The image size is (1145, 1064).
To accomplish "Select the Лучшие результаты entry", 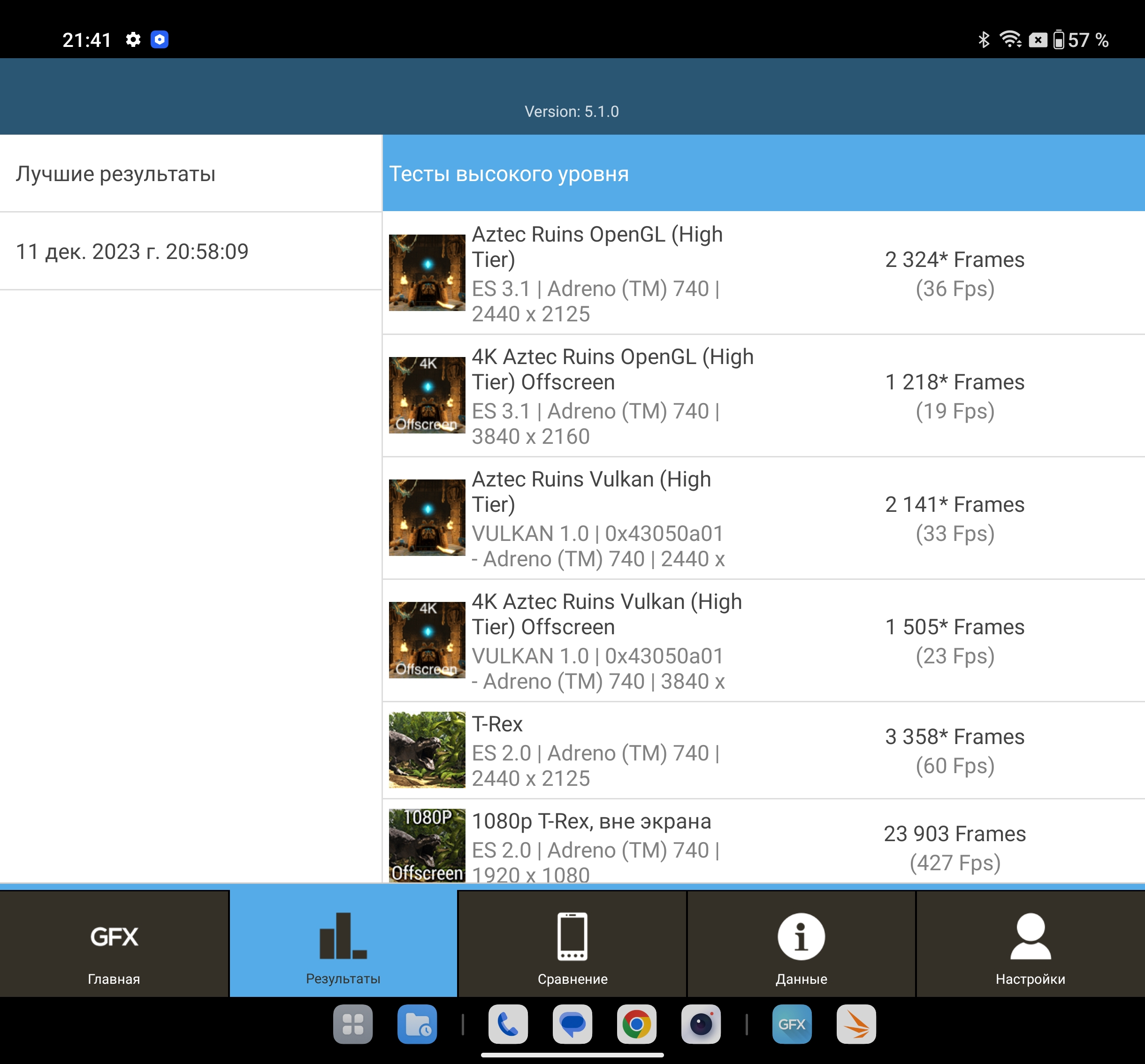I will click(191, 173).
